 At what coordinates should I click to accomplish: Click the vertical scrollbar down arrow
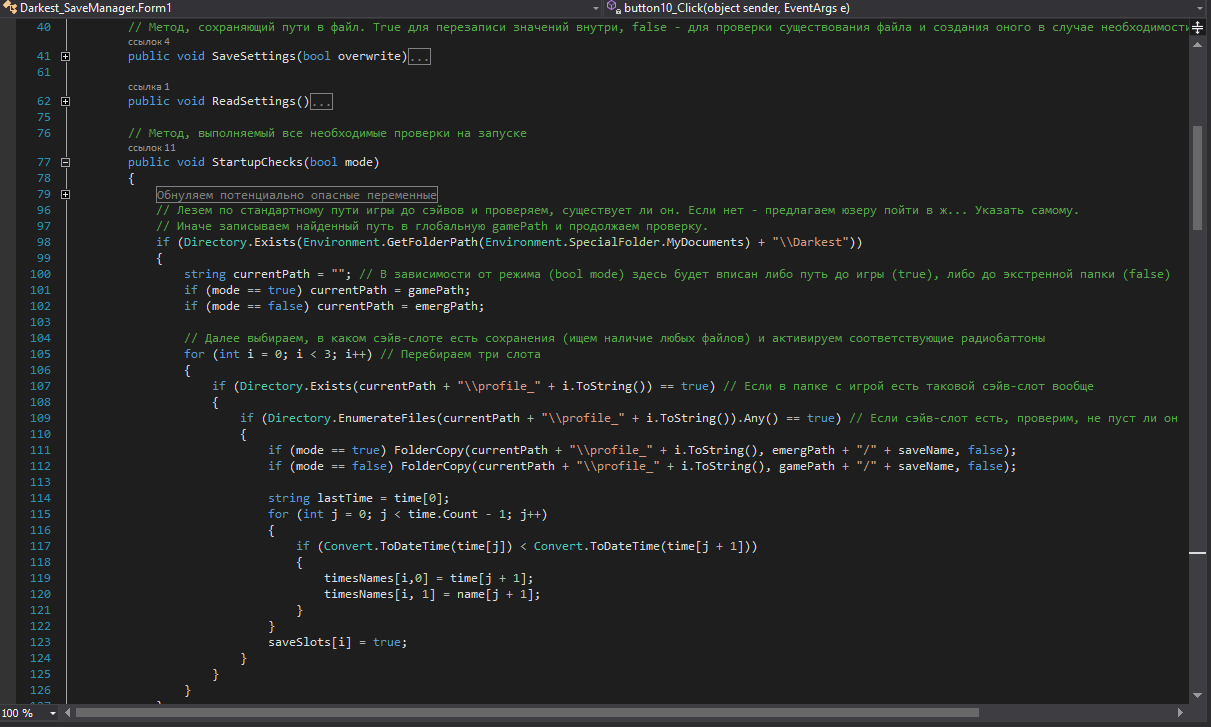(x=1197, y=693)
